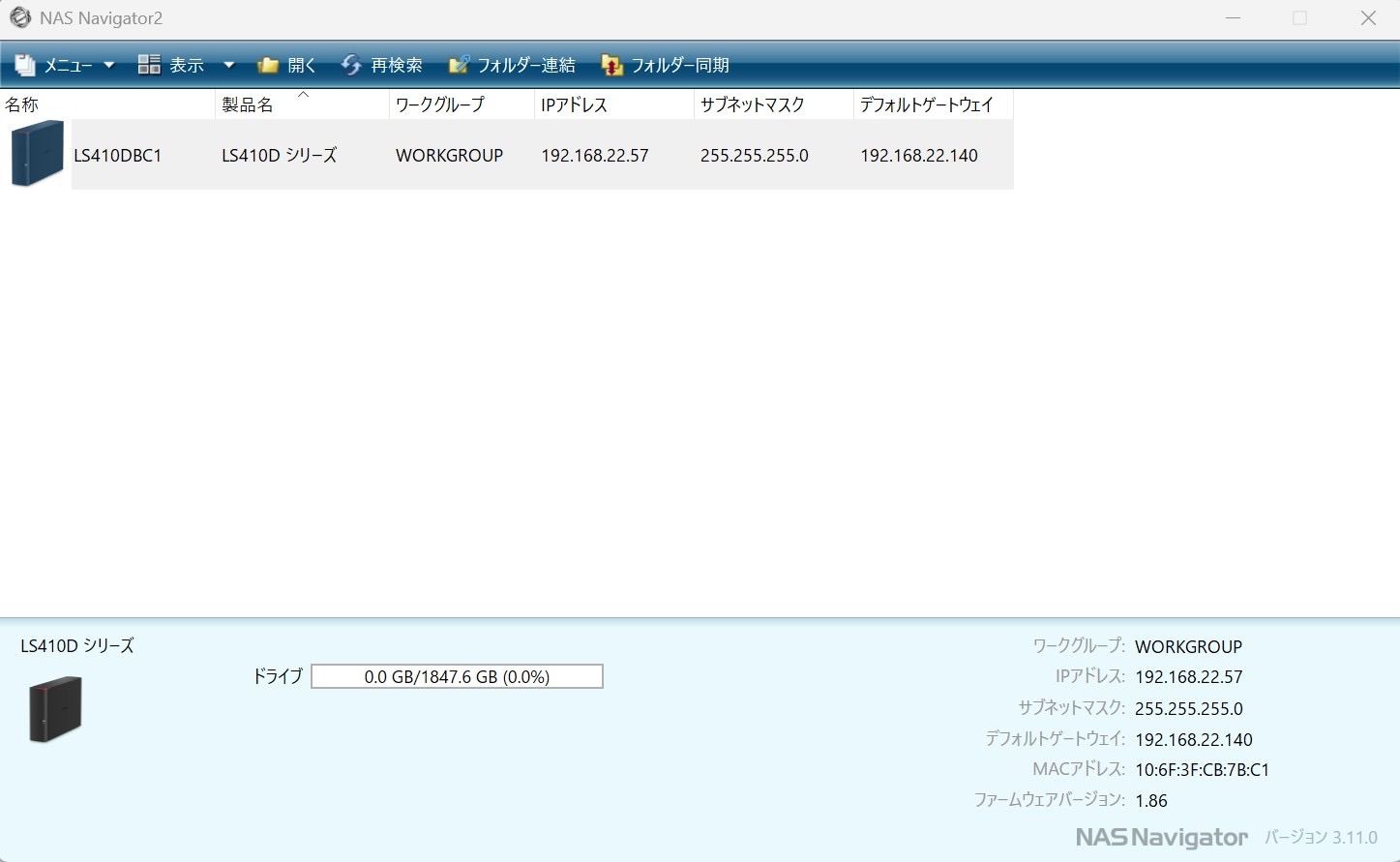This screenshot has height=862, width=1400.
Task: Click the 開く folder icon
Action: [268, 65]
